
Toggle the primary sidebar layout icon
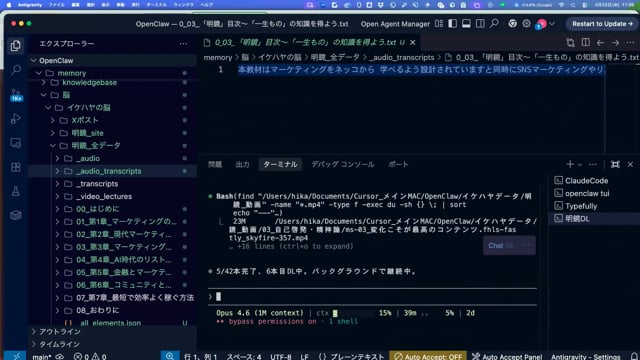coord(453,24)
